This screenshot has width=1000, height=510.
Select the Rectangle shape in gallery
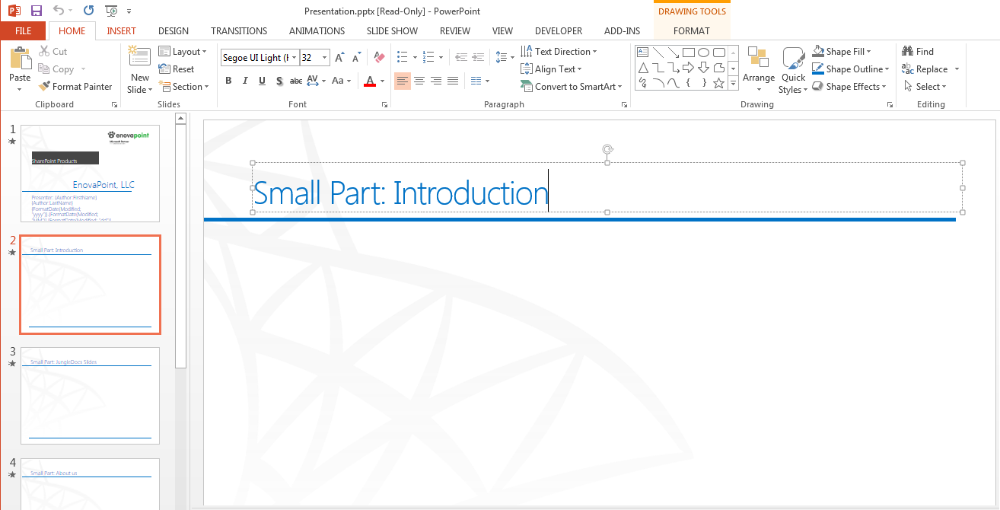689,52
